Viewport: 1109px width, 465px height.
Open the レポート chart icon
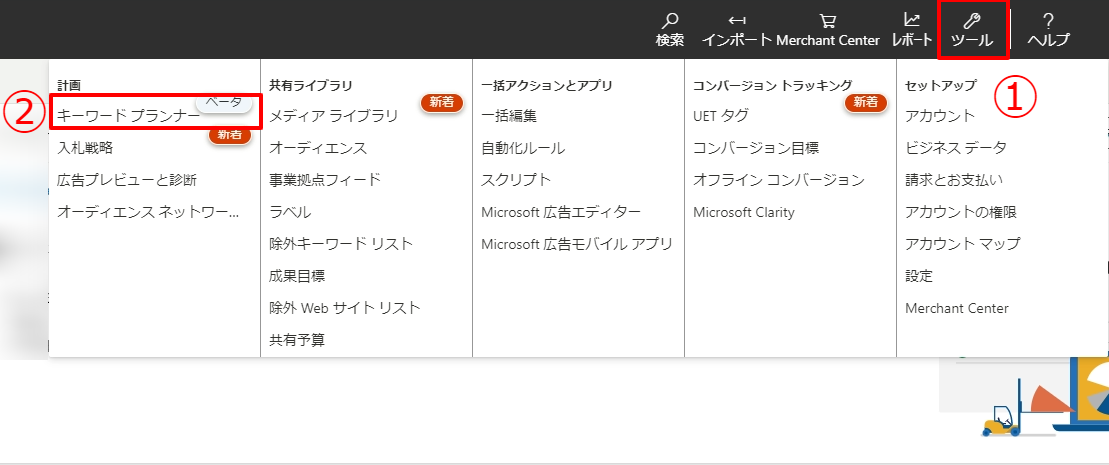pos(911,20)
